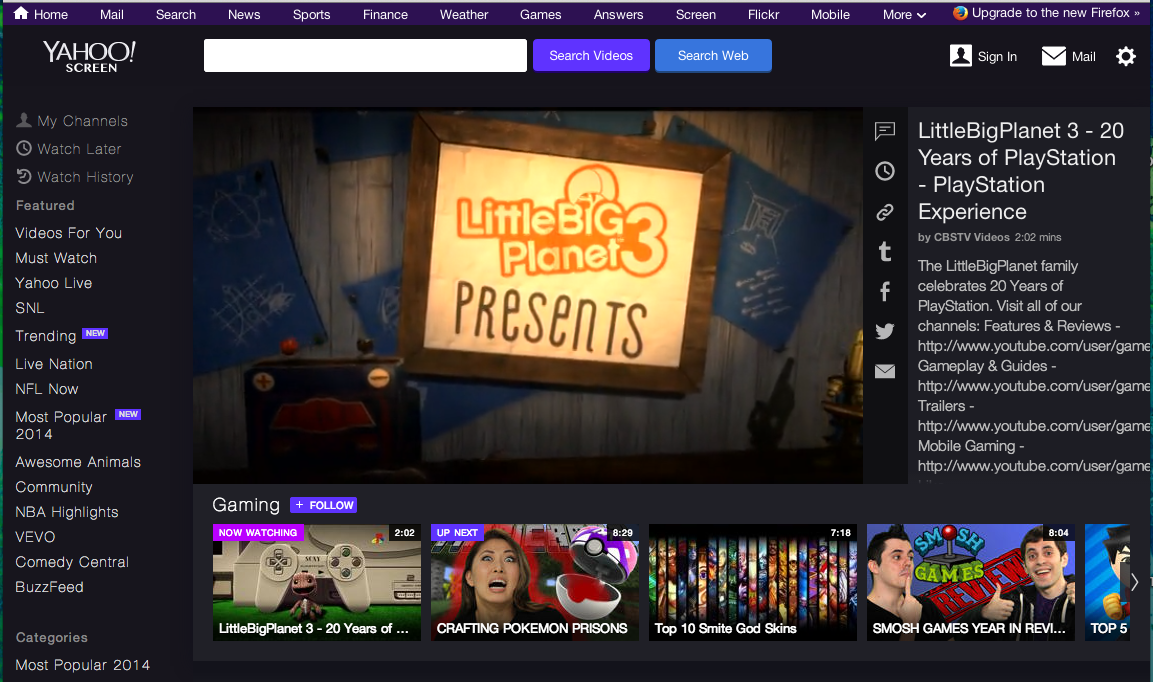Open Mail in top navigation bar
Screen dimensions: 1153x682
click(112, 15)
